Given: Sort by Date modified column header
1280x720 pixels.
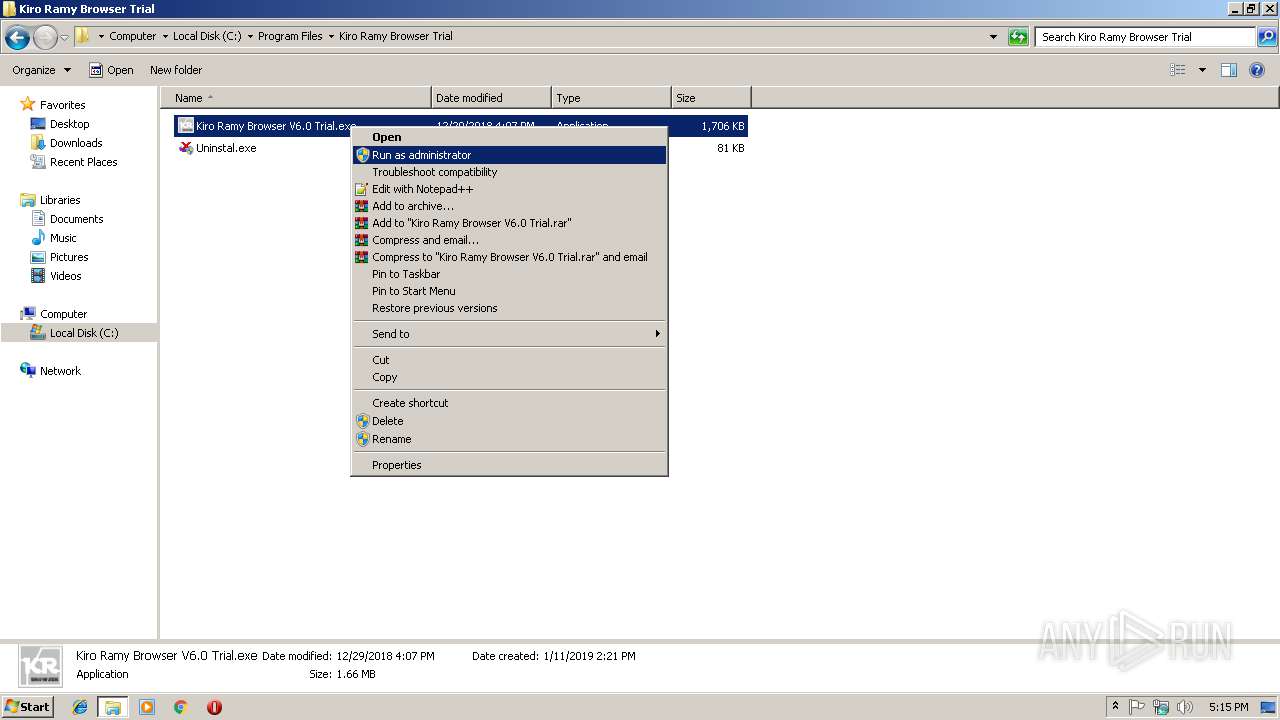Looking at the screenshot, I should (x=491, y=98).
